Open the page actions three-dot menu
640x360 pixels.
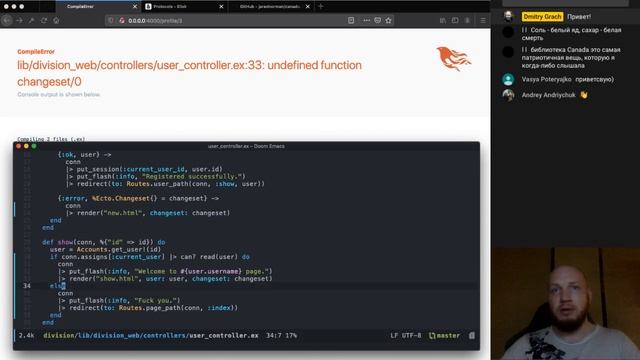tap(366, 20)
